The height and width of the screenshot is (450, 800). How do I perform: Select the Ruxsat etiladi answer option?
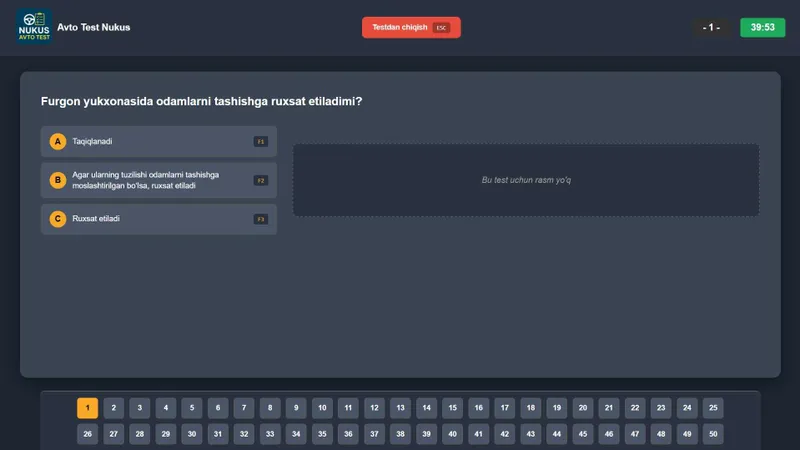[159, 219]
